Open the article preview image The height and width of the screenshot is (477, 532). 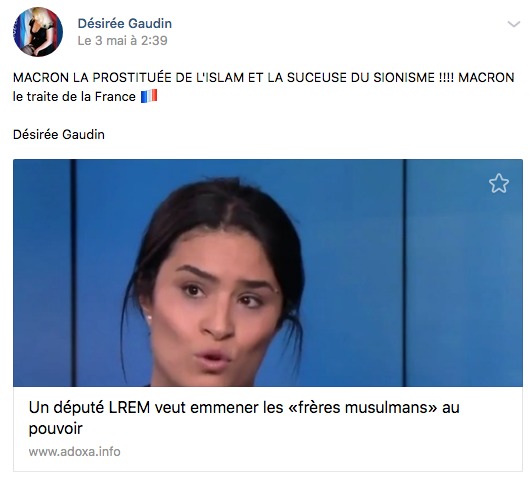268,273
